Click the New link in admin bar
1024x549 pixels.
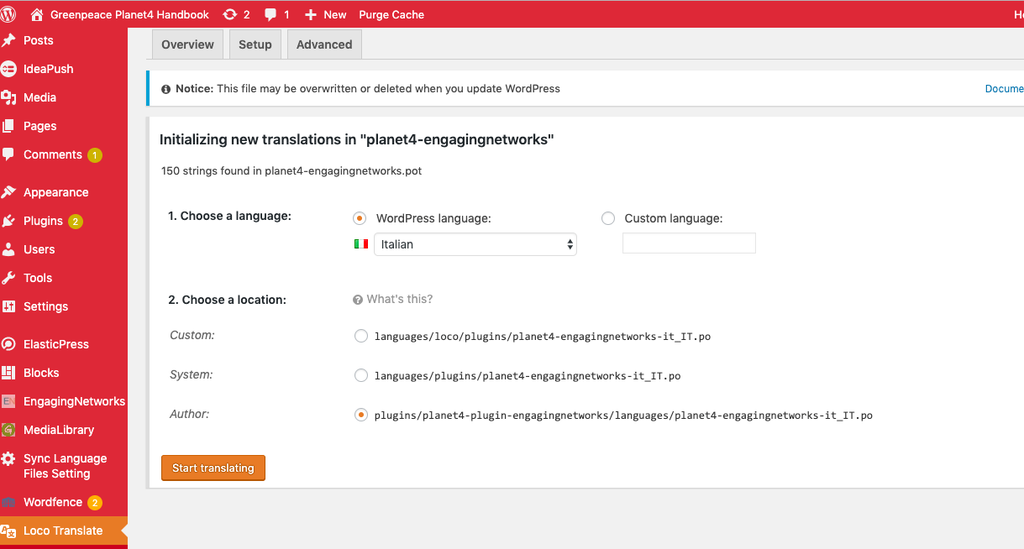[335, 14]
